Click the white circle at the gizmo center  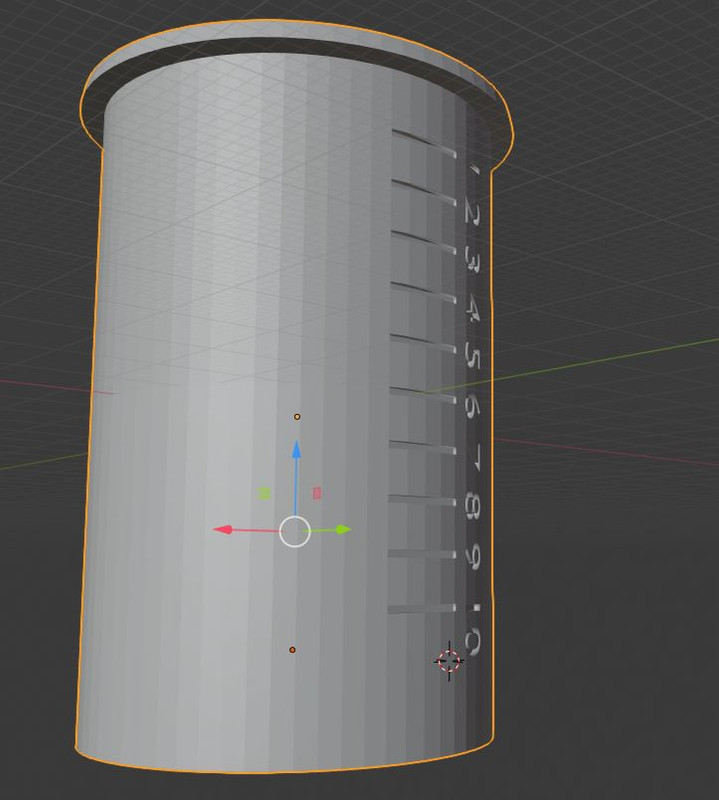tap(295, 532)
